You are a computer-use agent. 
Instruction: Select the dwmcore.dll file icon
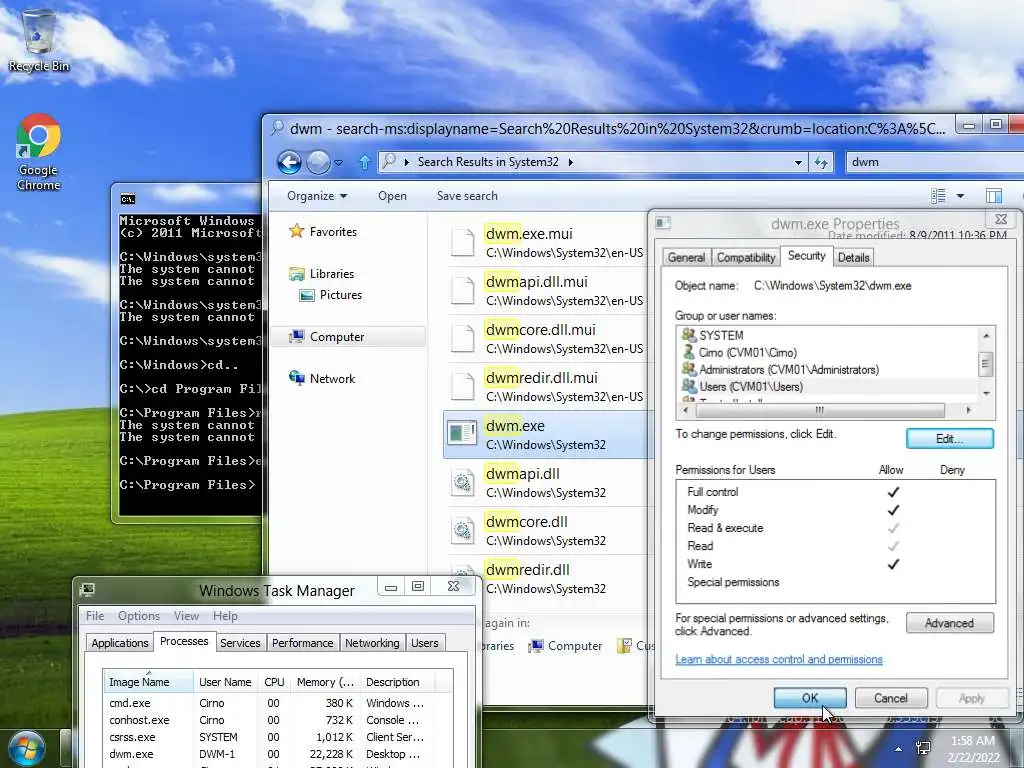(462, 530)
